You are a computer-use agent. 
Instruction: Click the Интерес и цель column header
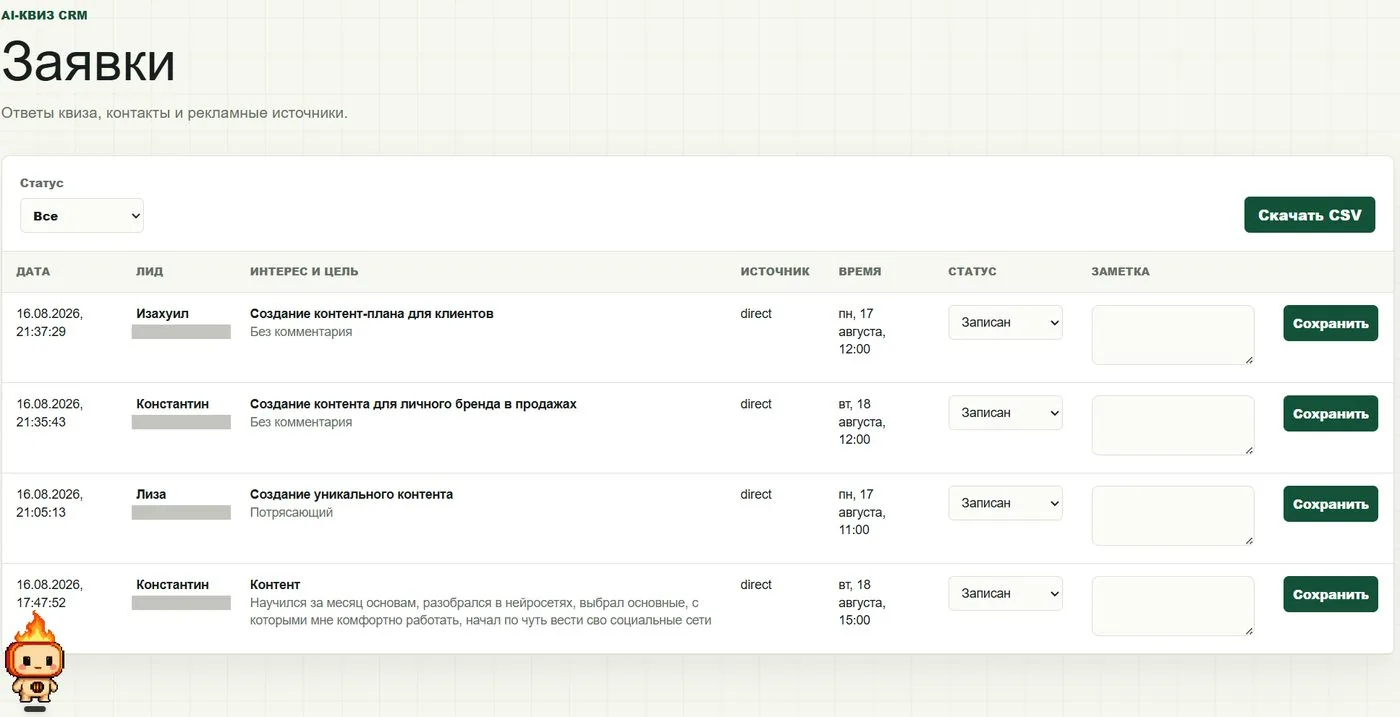(x=304, y=271)
